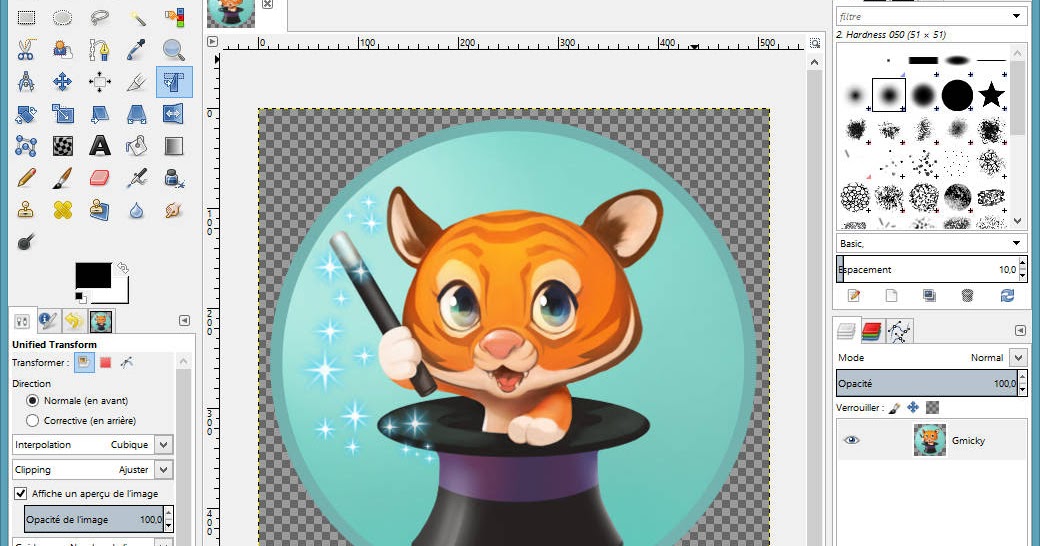Select the Select by Color tool
1040x546 pixels.
click(174, 17)
